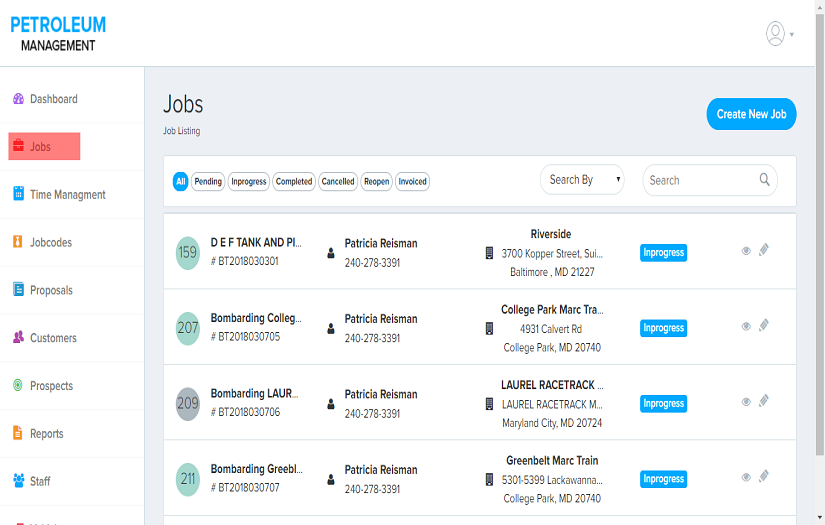Click building icon next to Riverside address
Screen dimensions: 825x525
tap(489, 253)
